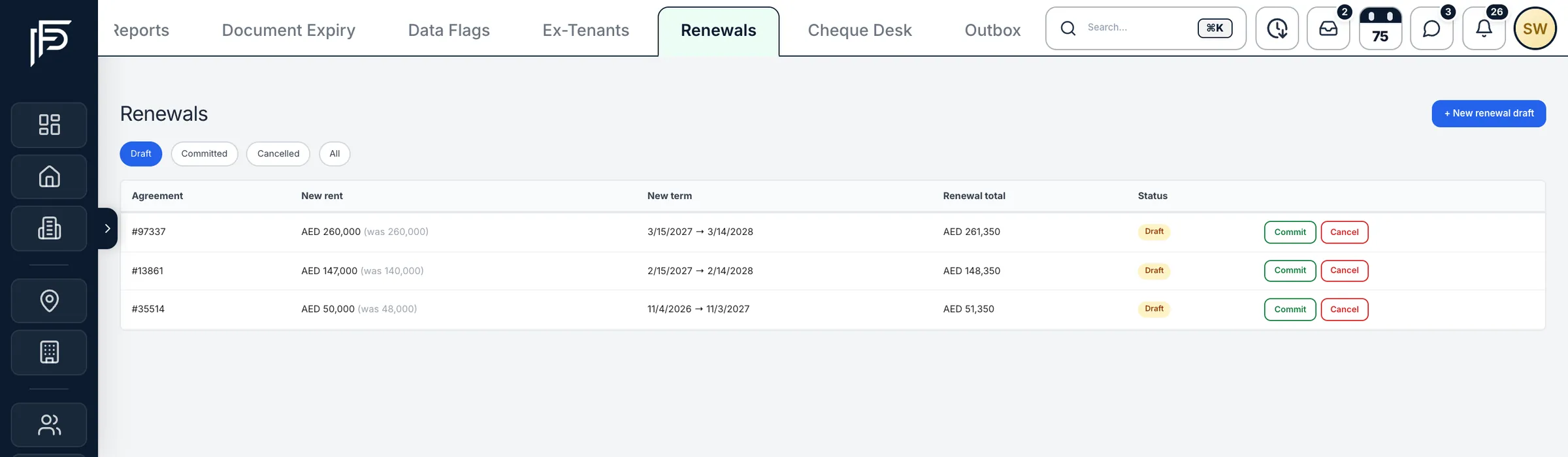
Task: Click the ⌘K shortcut badge
Action: 1215,28
